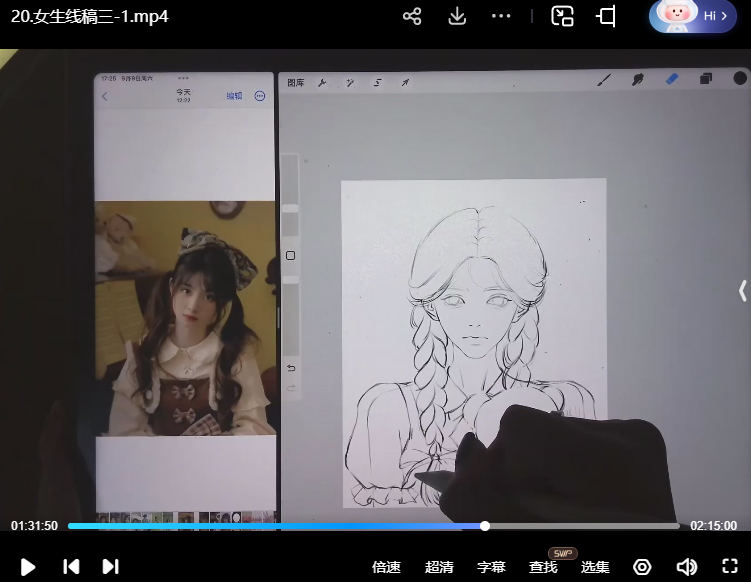This screenshot has width=751, height=582.
Task: Mute the volume speaker icon
Action: [x=686, y=567]
